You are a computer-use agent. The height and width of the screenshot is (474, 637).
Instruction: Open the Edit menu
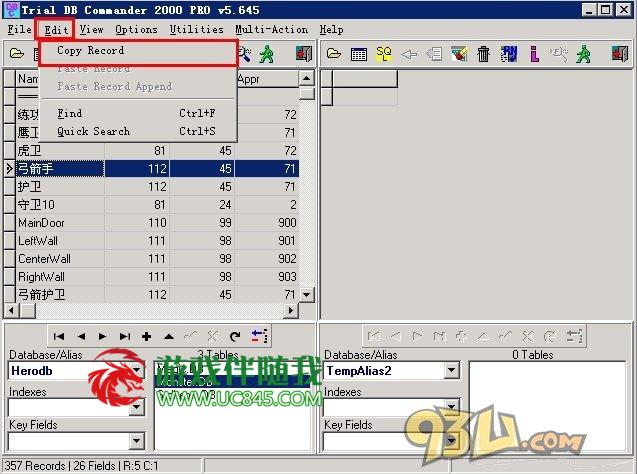tap(56, 29)
